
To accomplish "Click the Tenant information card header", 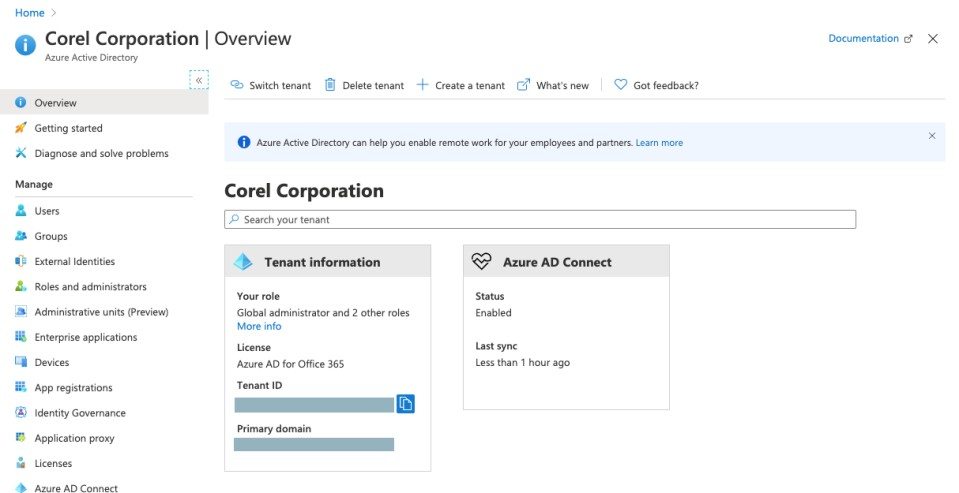I will pos(328,262).
